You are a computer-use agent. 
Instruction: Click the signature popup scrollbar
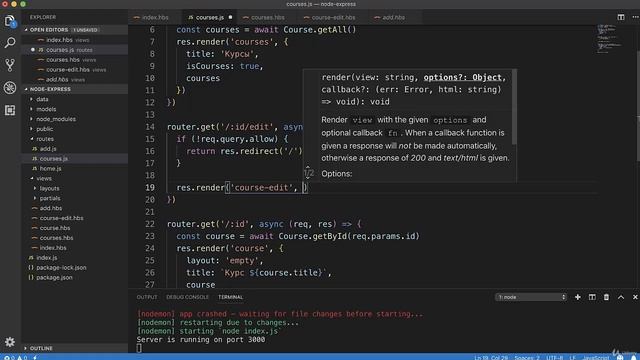pyautogui.click(x=514, y=107)
